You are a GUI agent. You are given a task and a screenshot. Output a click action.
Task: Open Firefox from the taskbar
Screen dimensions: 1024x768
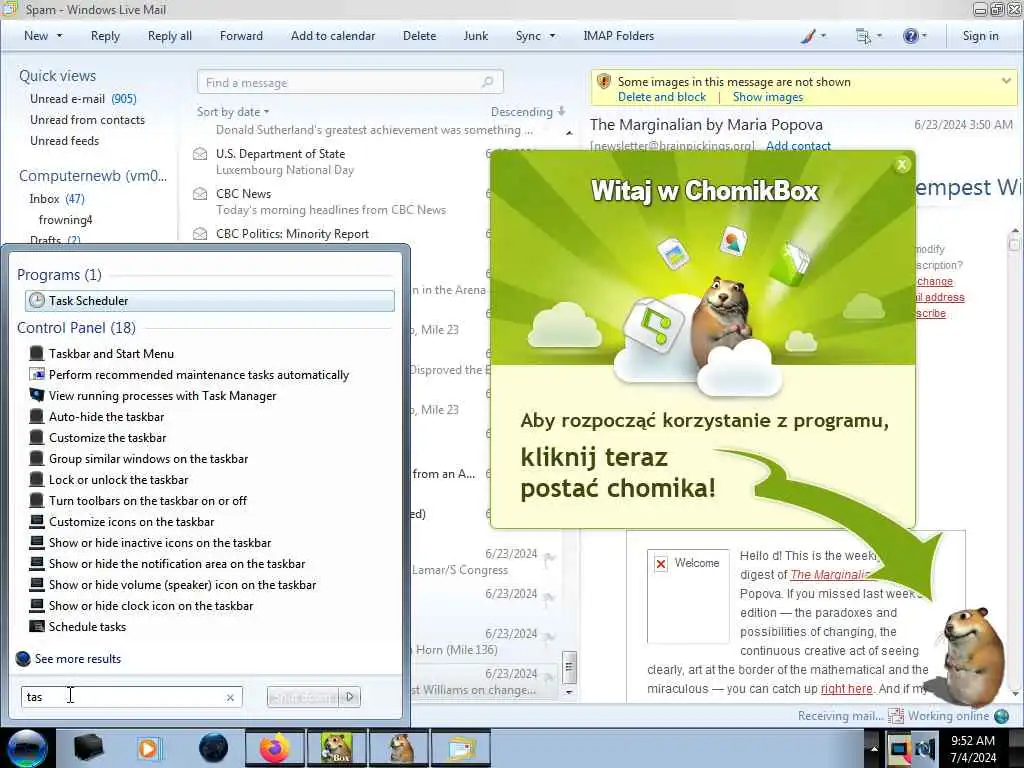(x=275, y=748)
